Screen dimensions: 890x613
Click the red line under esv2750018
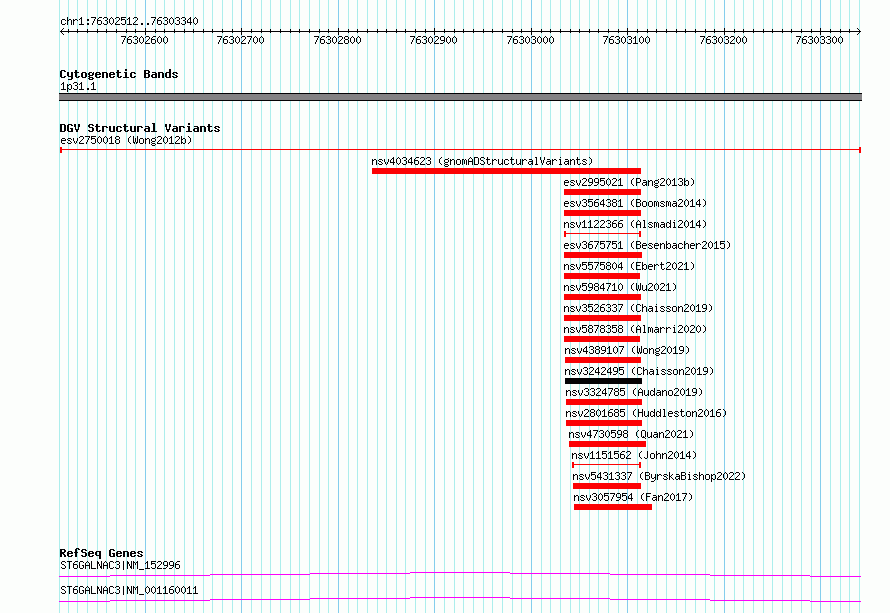click(x=460, y=150)
